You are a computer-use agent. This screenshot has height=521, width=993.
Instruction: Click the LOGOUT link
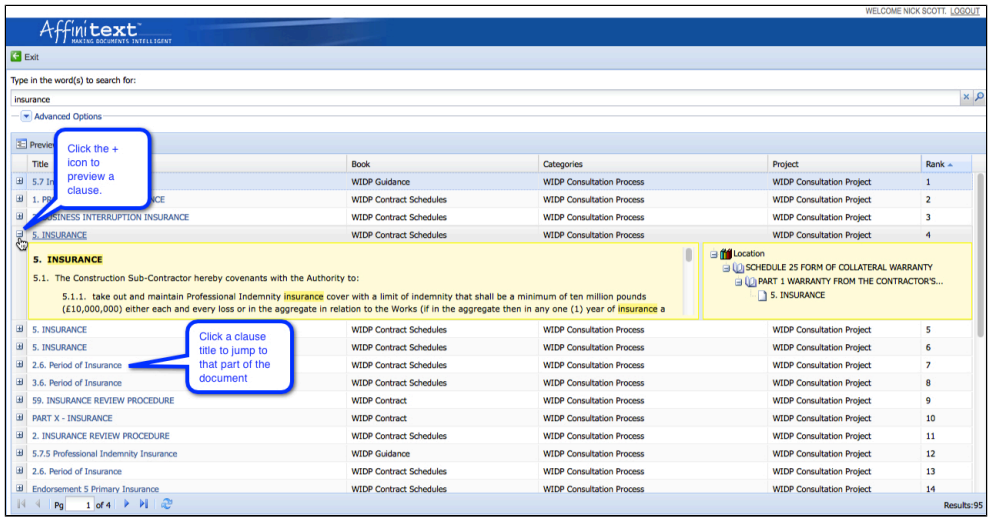pos(964,11)
